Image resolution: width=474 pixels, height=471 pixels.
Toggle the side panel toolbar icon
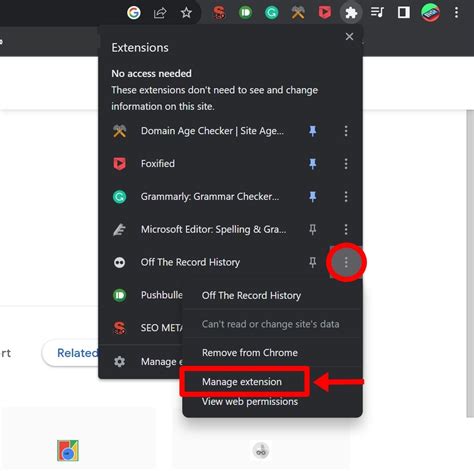pyautogui.click(x=404, y=13)
